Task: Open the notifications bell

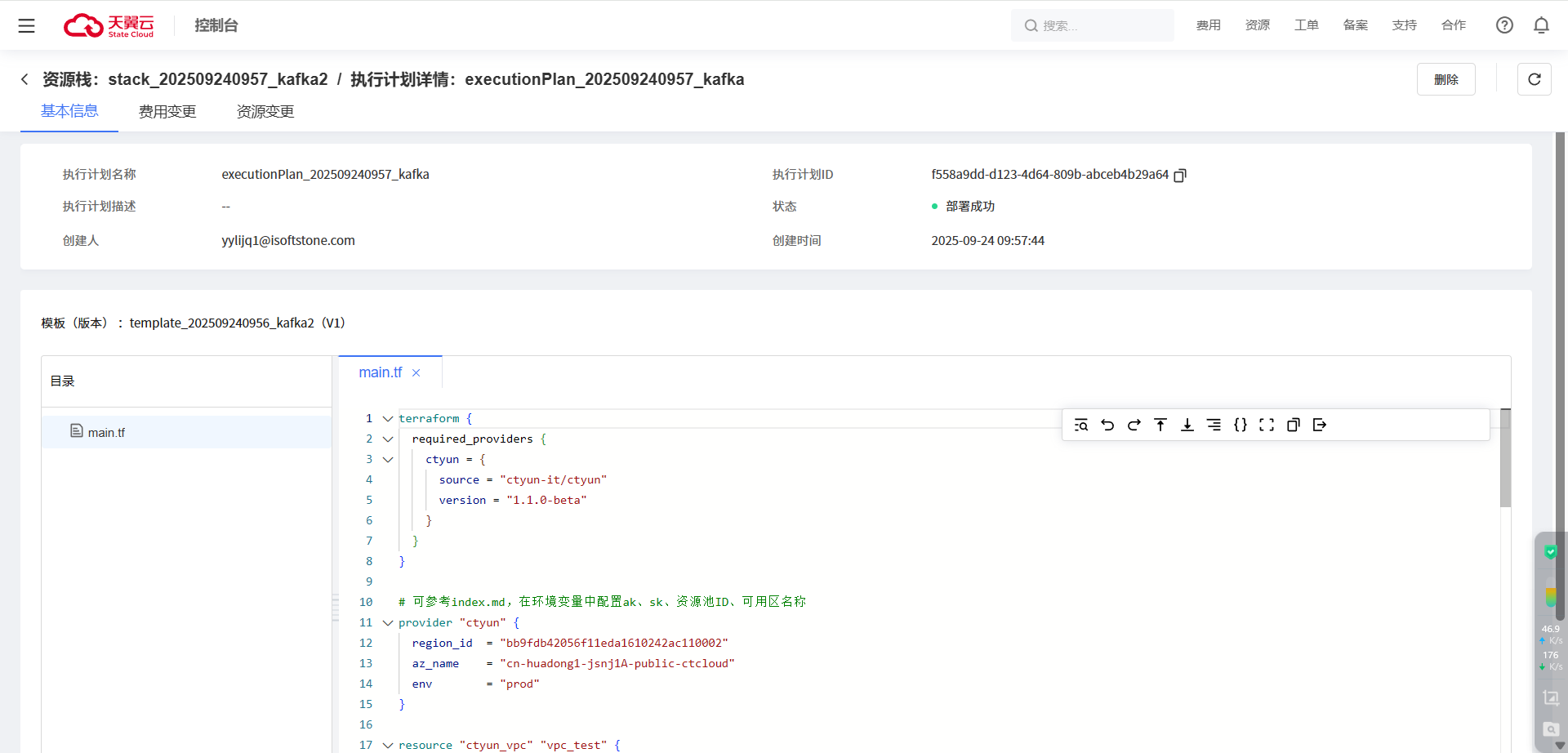Action: click(x=1541, y=25)
